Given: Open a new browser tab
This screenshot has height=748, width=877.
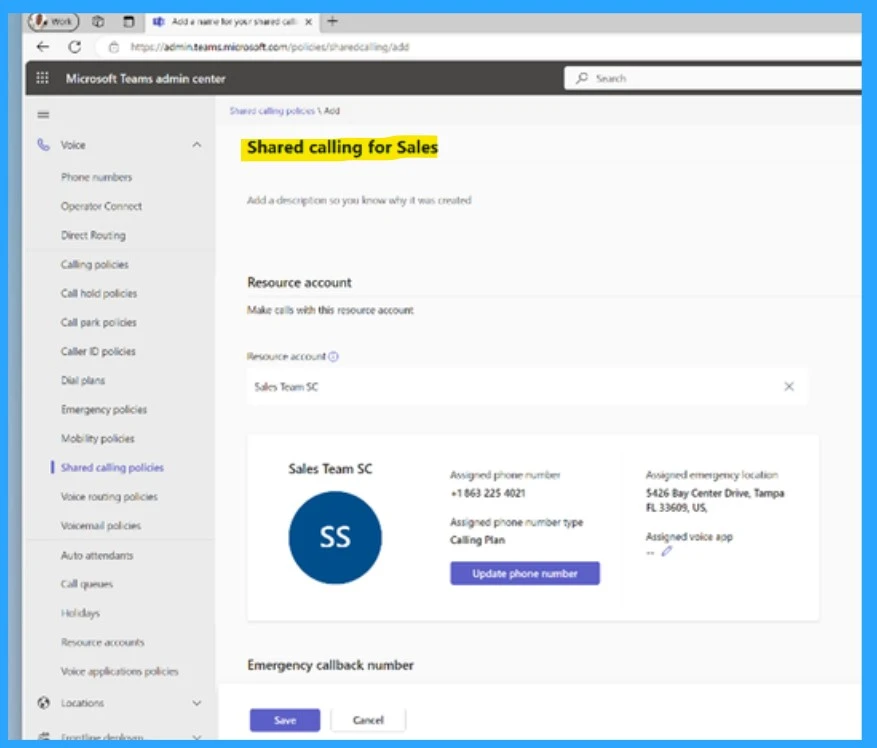Looking at the screenshot, I should point(332,21).
